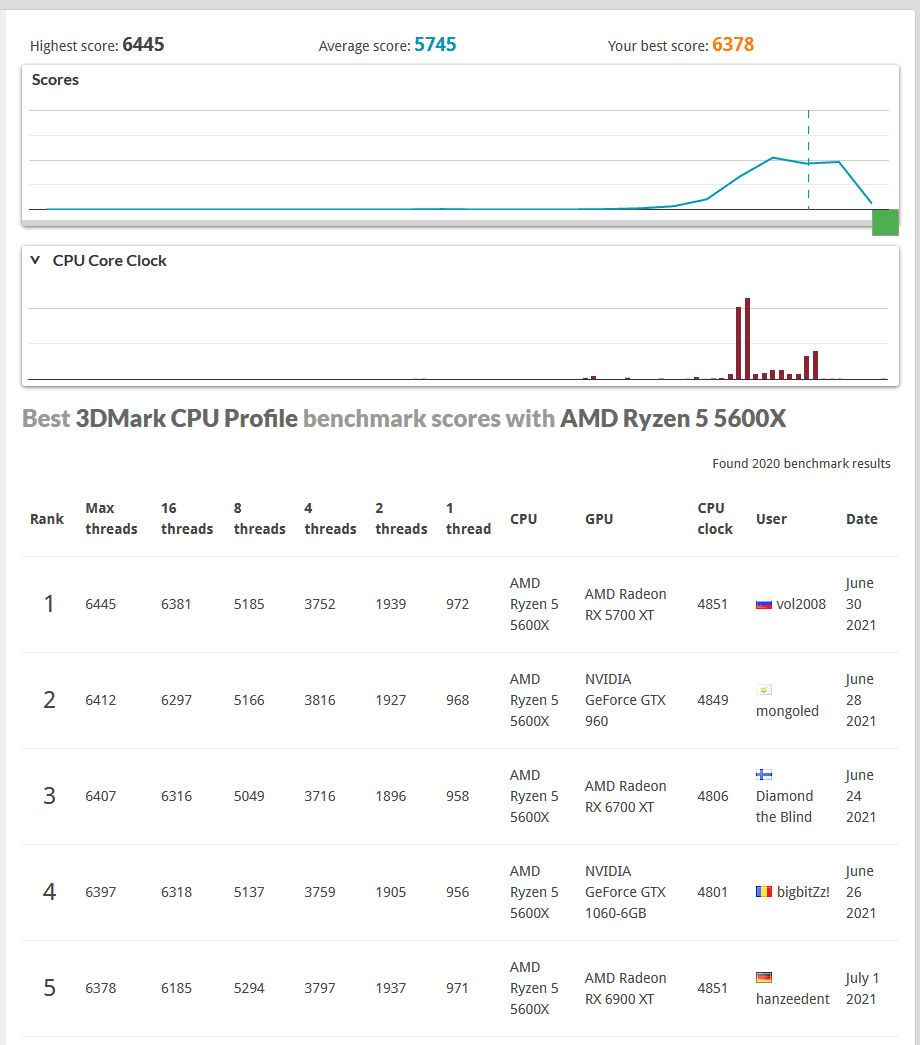Select rank 5 max threads score 6378
This screenshot has width=920, height=1045.
101,988
